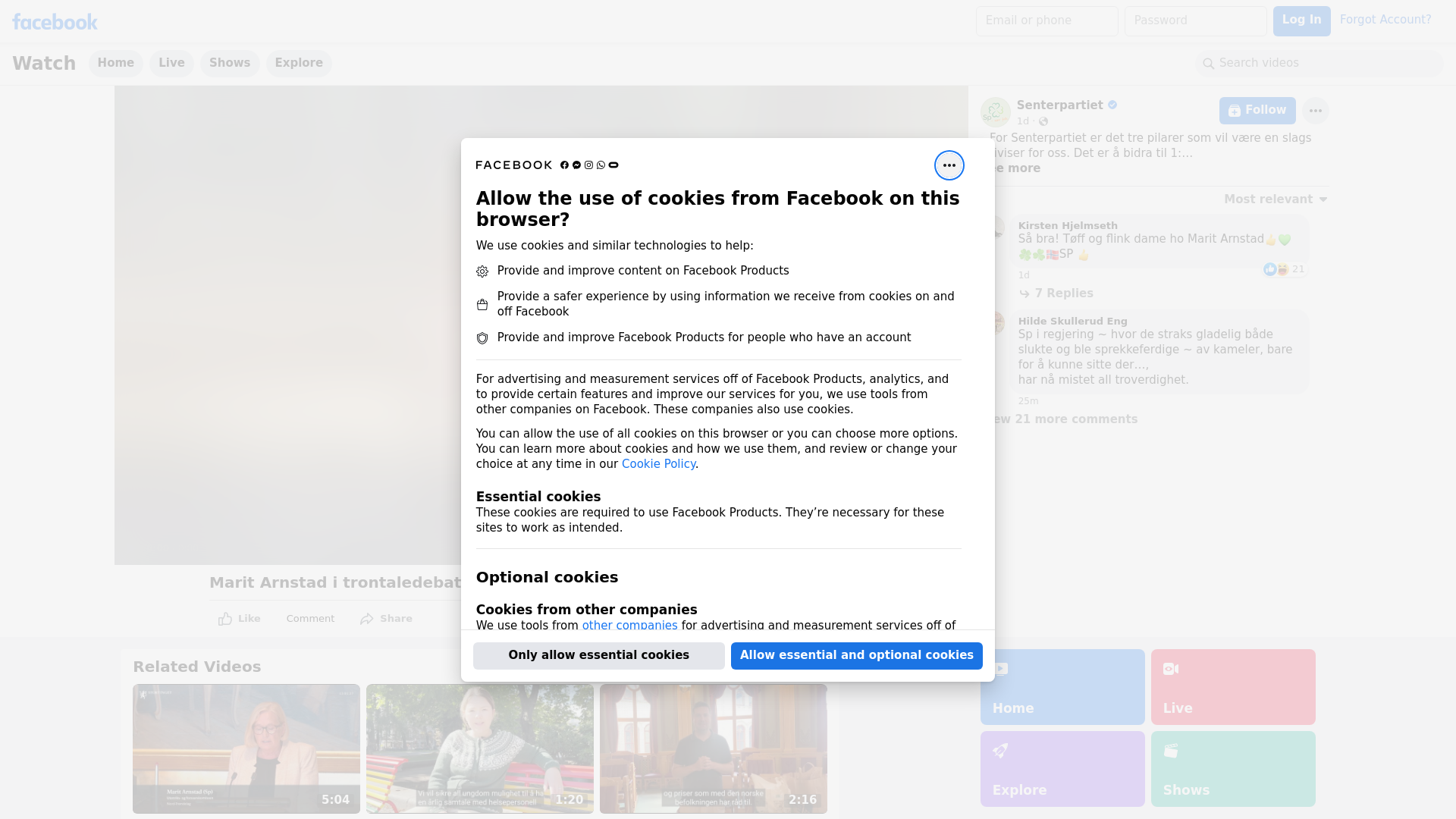
Task: Click the Like thumbs-up icon under video
Action: pos(225,619)
